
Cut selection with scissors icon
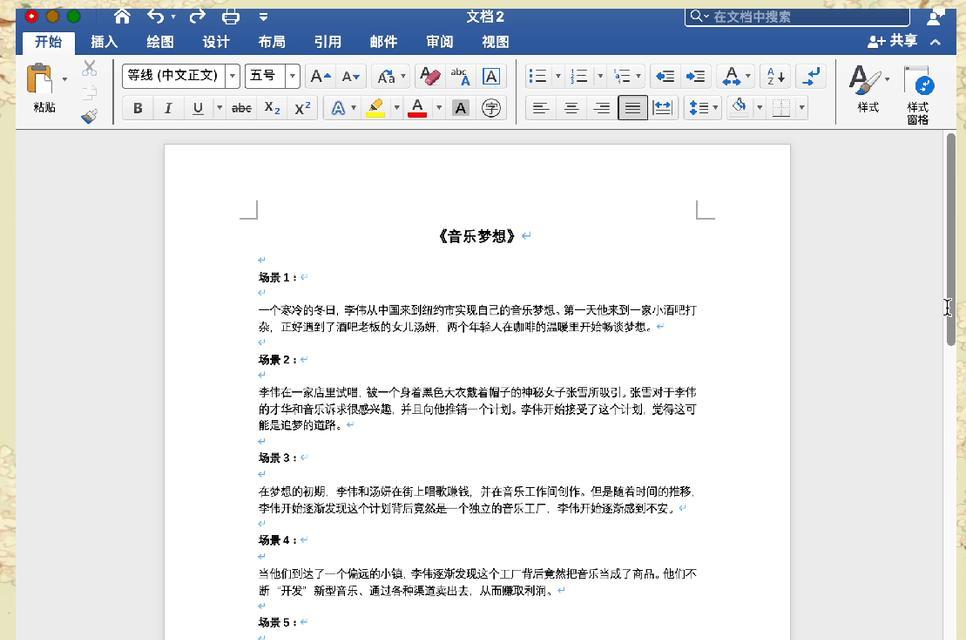[89, 68]
